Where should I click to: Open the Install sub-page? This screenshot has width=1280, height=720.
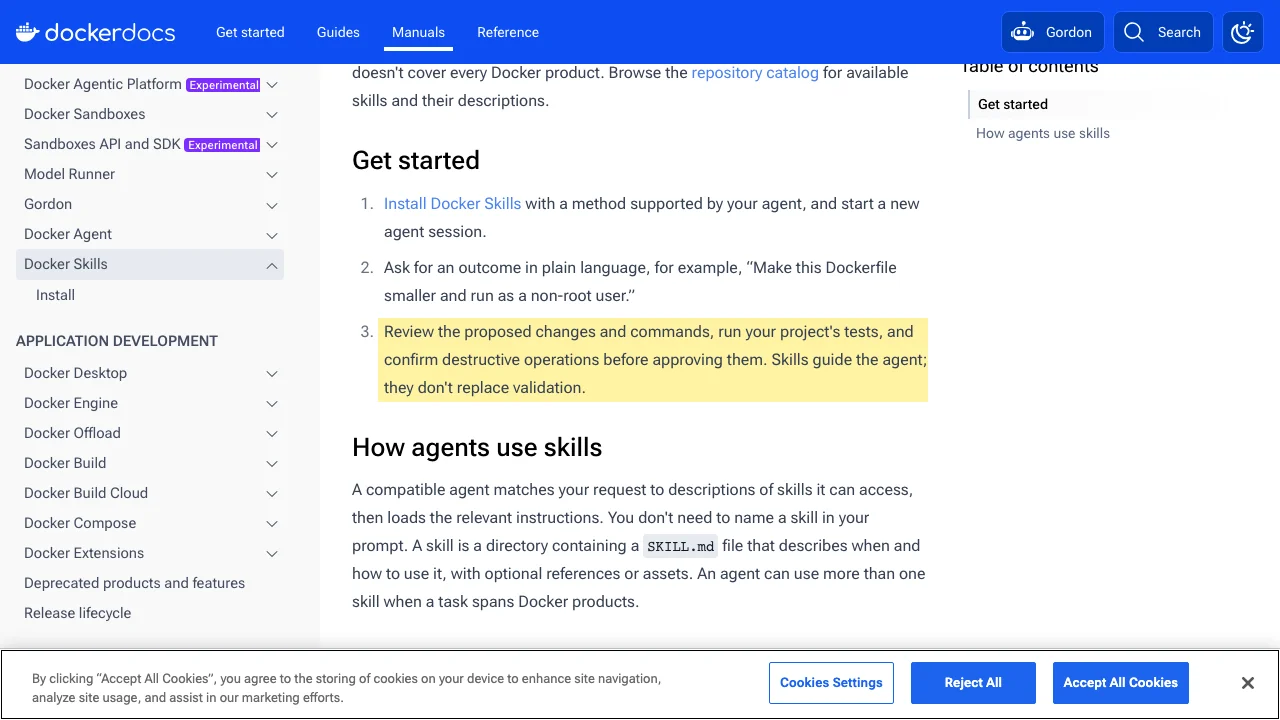pyautogui.click(x=55, y=295)
